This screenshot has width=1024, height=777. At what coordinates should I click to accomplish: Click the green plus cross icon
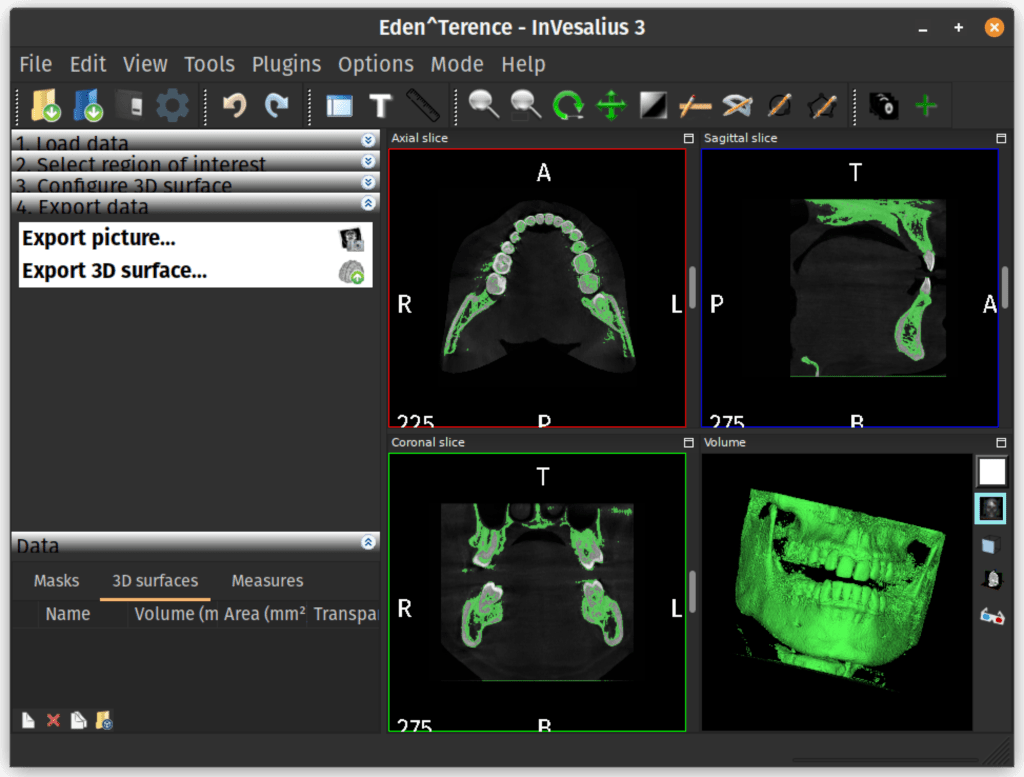(x=925, y=105)
